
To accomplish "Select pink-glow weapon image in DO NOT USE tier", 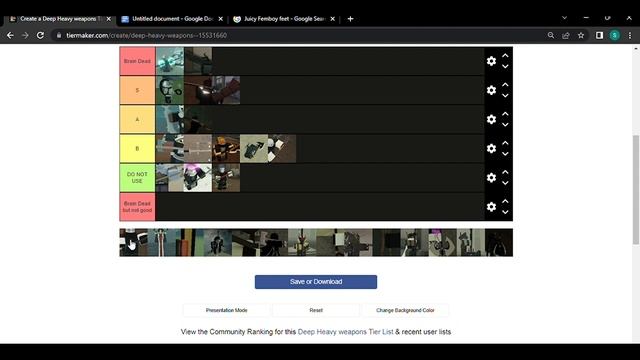I will tap(198, 178).
